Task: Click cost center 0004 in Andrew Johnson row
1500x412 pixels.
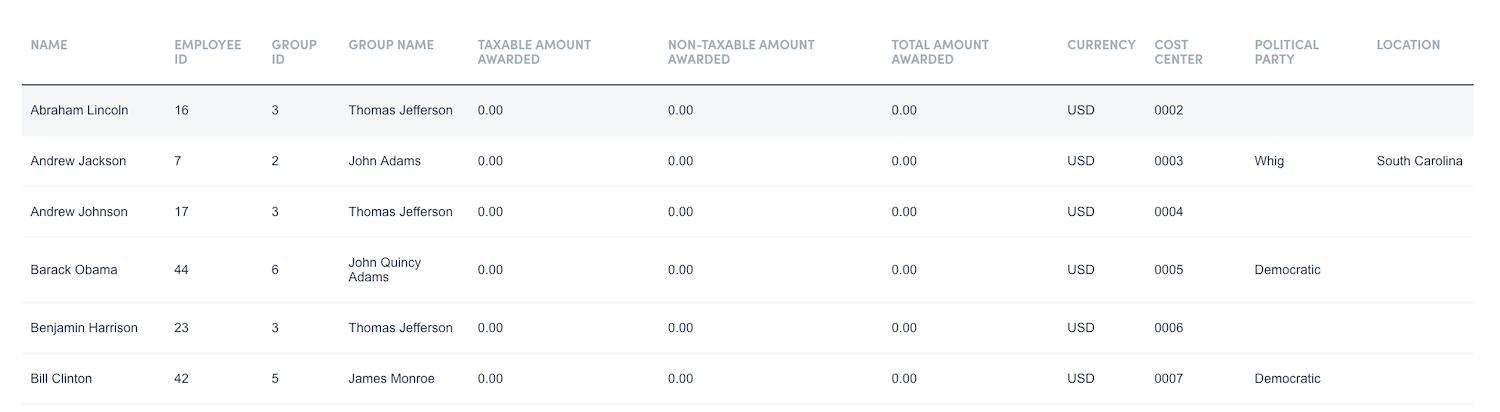Action: tap(1168, 212)
